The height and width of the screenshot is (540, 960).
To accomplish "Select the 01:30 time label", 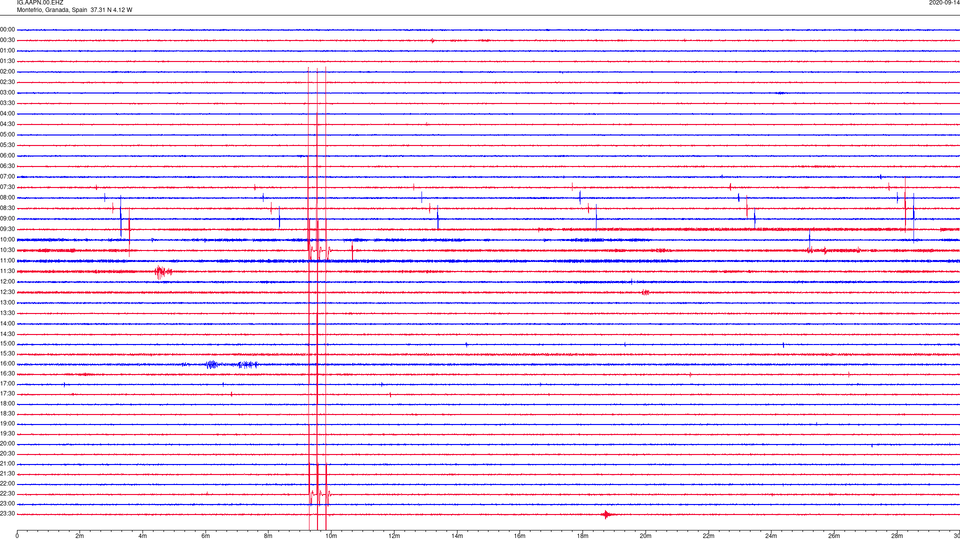I will pyautogui.click(x=7, y=61).
